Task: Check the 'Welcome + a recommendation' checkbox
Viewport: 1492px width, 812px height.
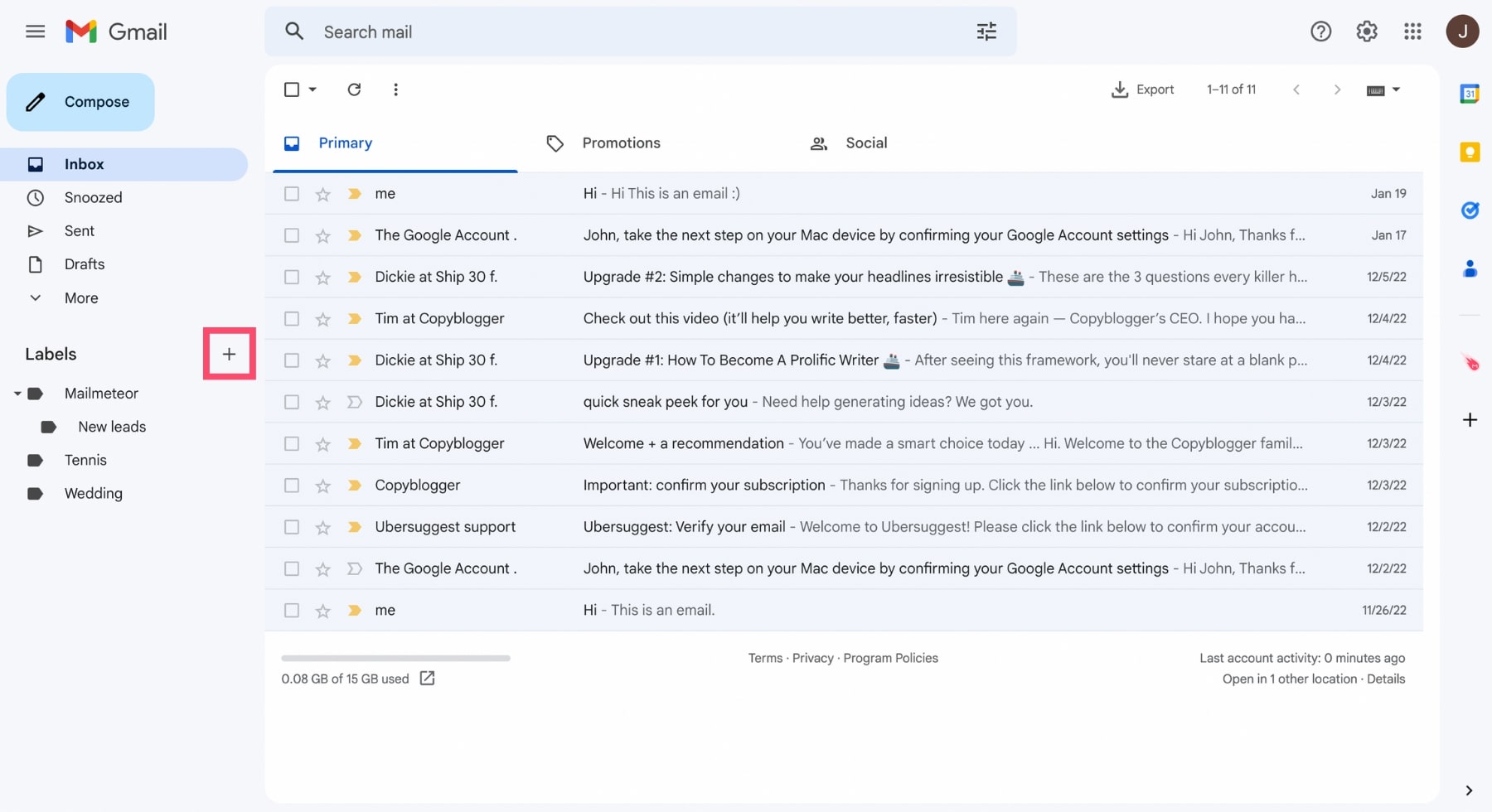Action: (292, 443)
